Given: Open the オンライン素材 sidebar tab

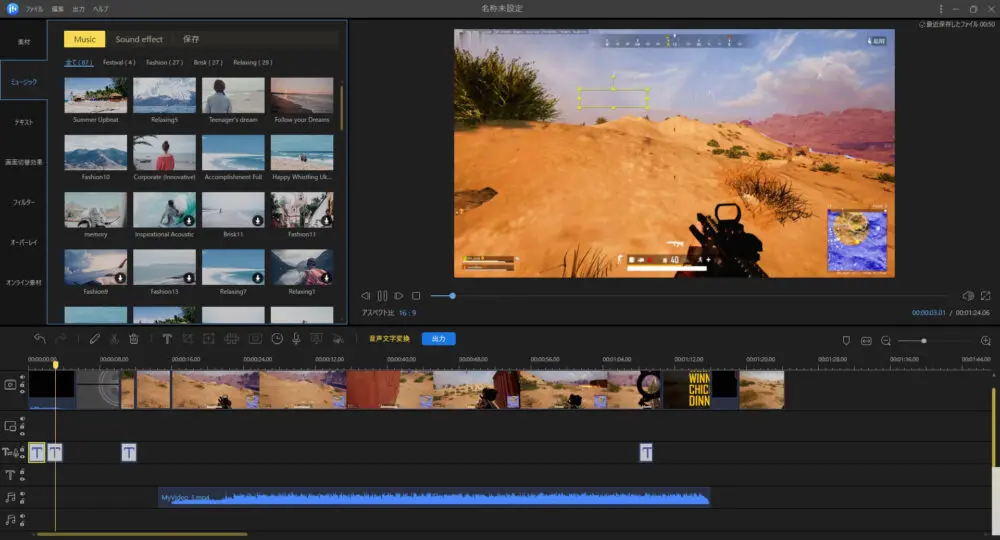Looking at the screenshot, I should pos(24,282).
